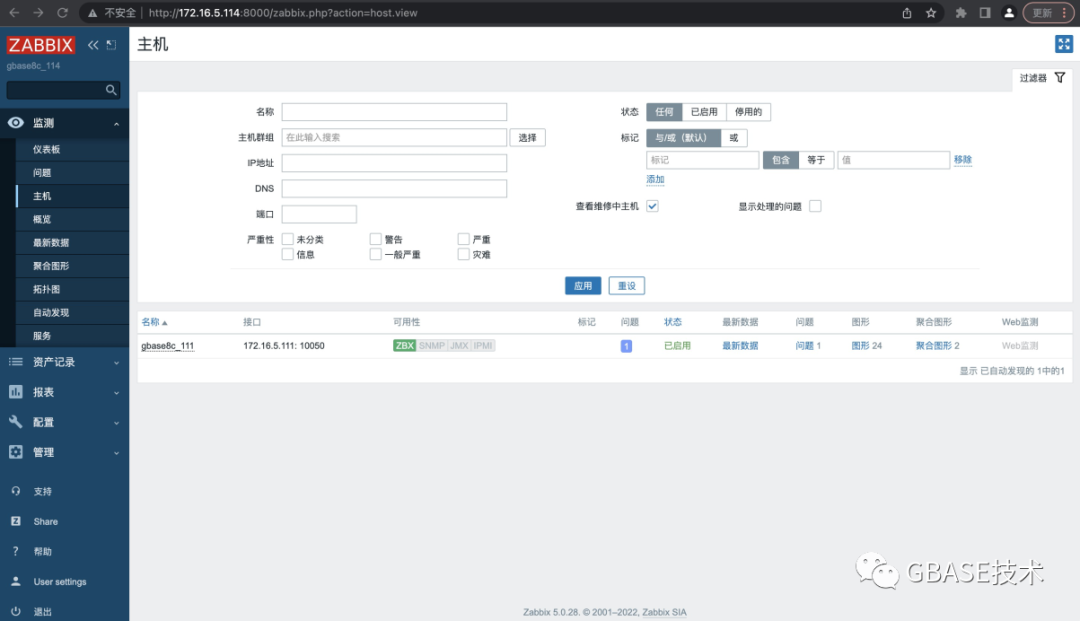Click the gear icon for 管理
The height and width of the screenshot is (621, 1080).
point(16,452)
